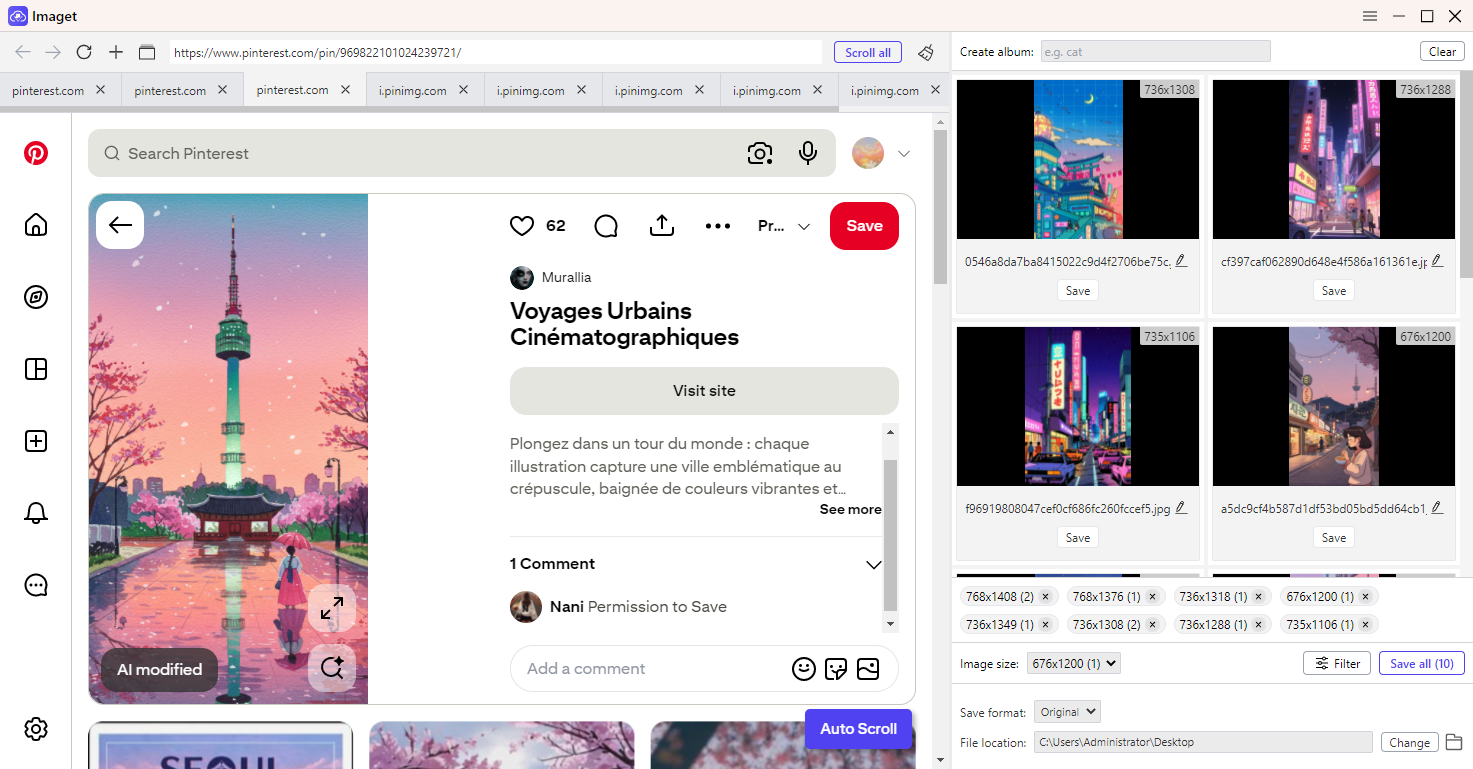Screen dimensions: 1473x769
Task: Expand the account chevron beside avatar
Action: [x=904, y=154]
